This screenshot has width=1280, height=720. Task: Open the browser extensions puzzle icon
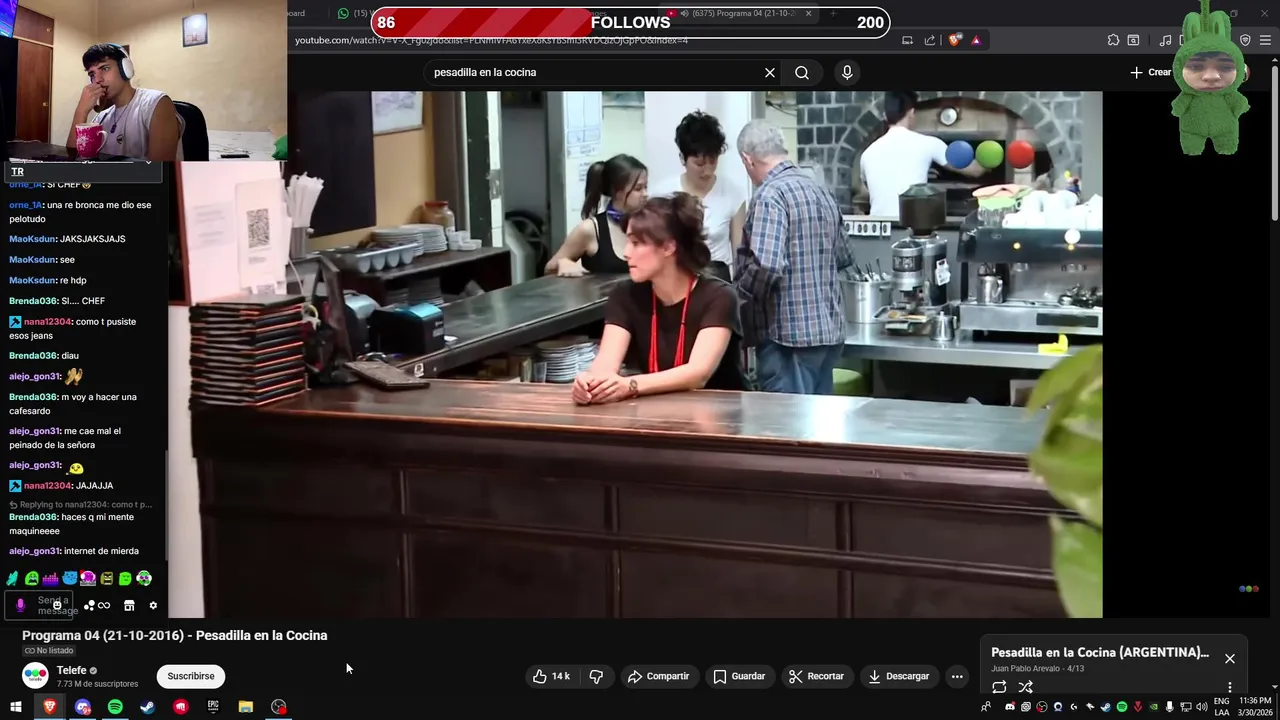click(1113, 40)
